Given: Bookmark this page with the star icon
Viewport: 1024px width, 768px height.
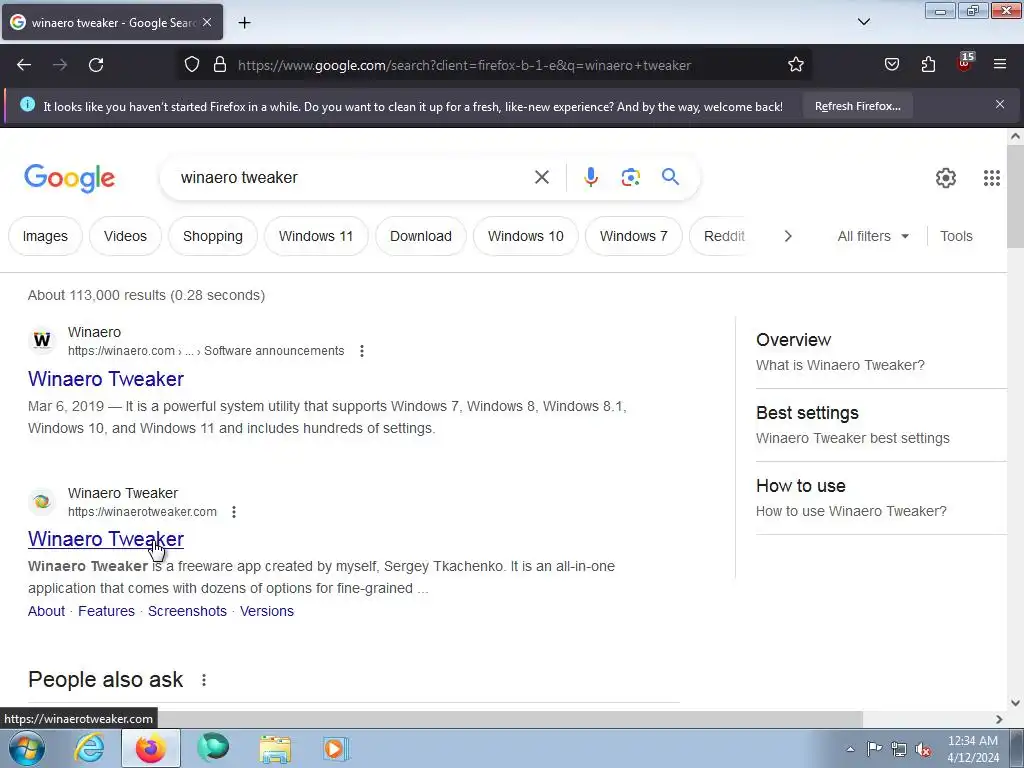Looking at the screenshot, I should [x=795, y=65].
